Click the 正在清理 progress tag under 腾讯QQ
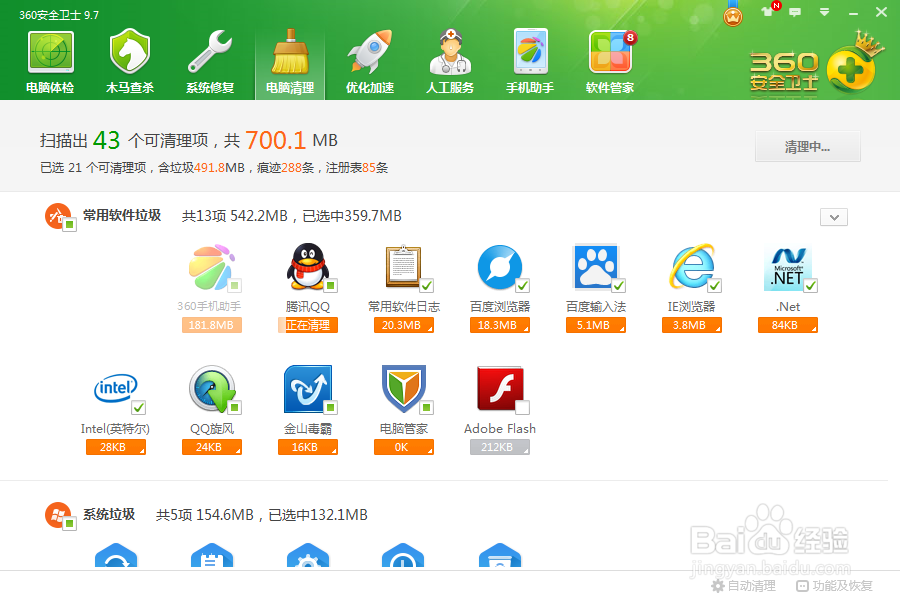Viewport: 900px width, 600px height. pos(310,325)
